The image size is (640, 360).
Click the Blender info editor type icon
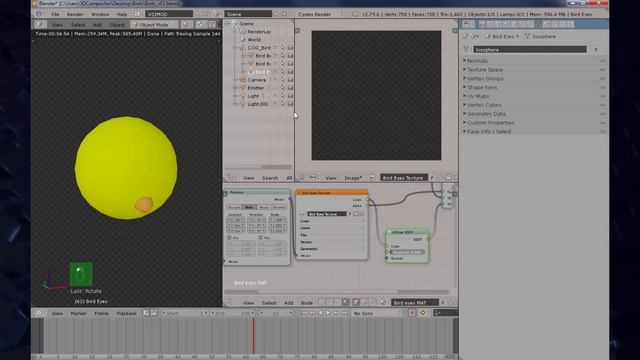[x=39, y=14]
